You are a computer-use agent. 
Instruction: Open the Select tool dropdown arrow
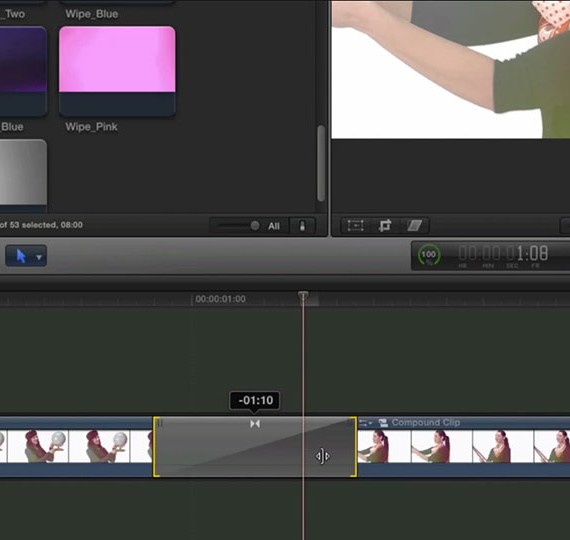(x=39, y=257)
